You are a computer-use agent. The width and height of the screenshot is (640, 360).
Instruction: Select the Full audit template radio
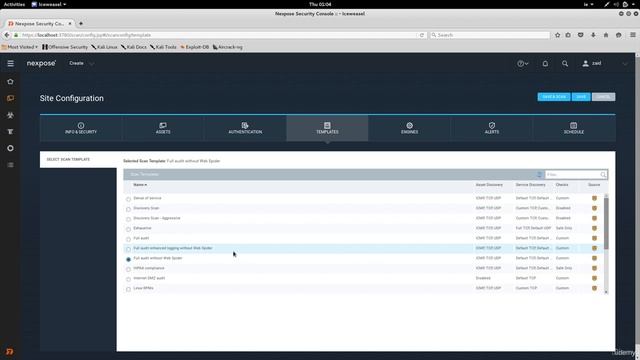128,239
